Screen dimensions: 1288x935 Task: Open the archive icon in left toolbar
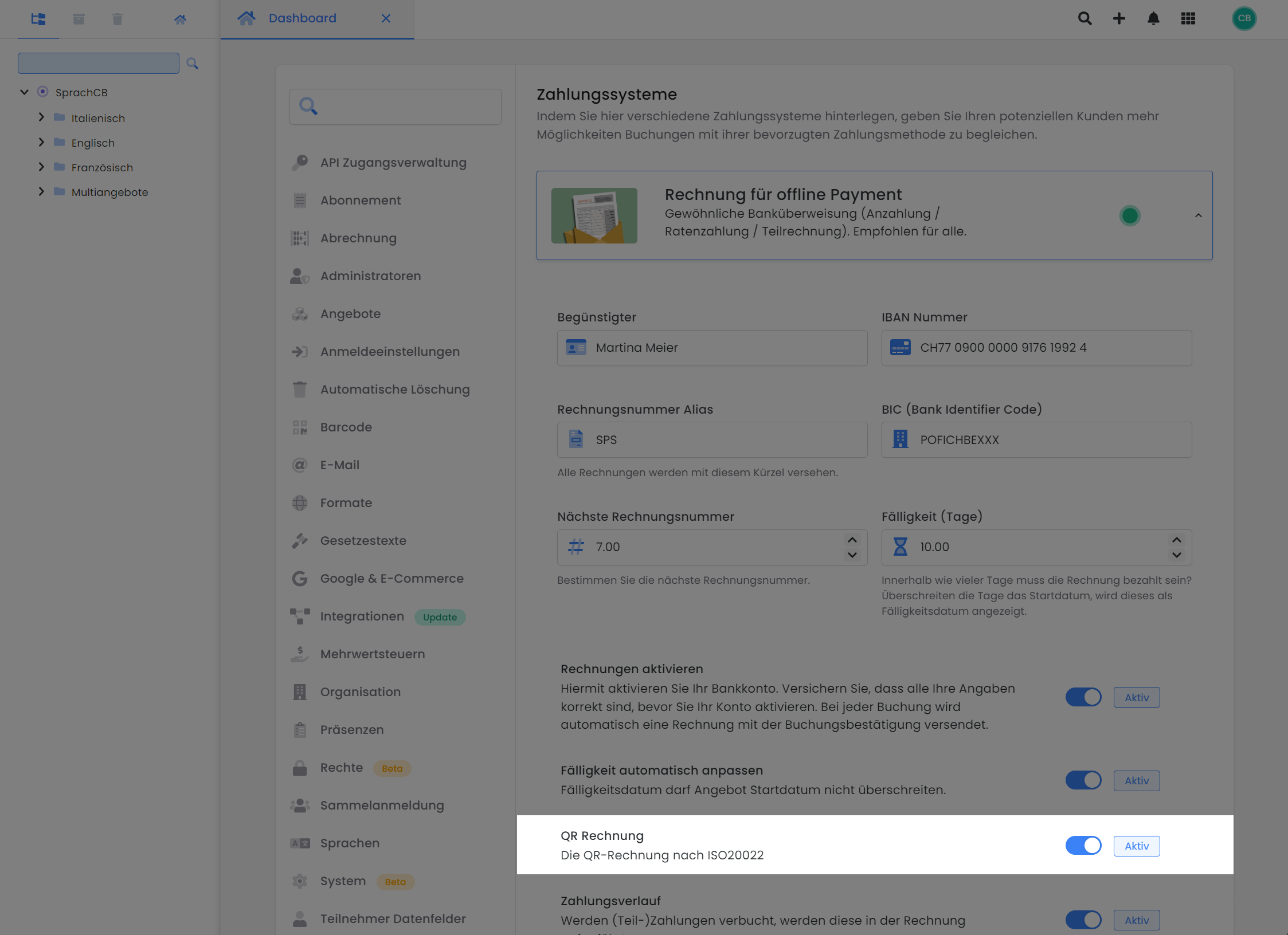point(79,19)
